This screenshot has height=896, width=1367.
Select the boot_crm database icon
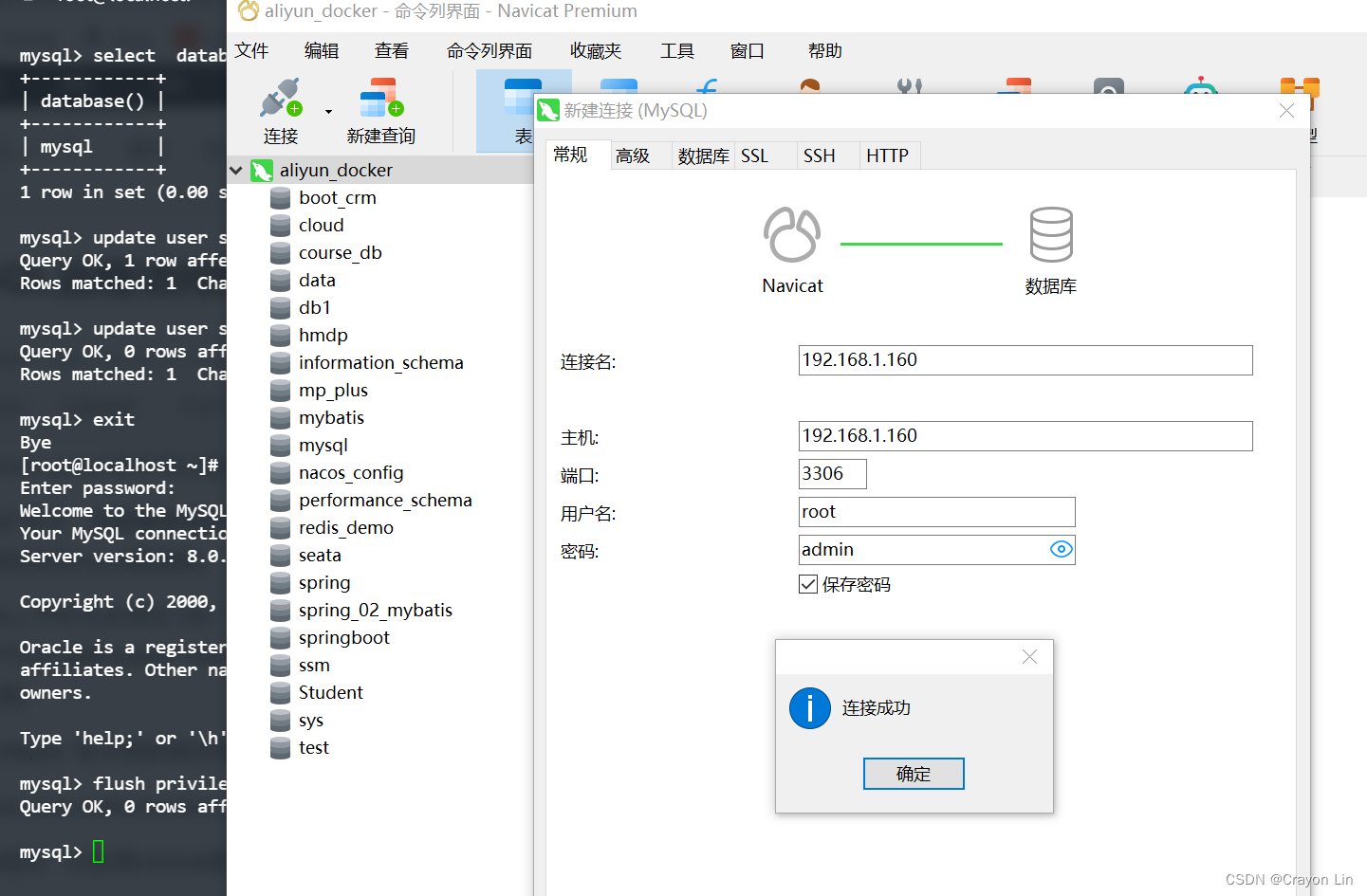pyautogui.click(x=280, y=198)
